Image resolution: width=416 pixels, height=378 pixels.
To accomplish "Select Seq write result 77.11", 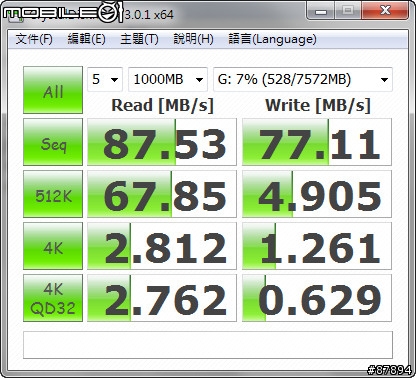I will [317, 142].
